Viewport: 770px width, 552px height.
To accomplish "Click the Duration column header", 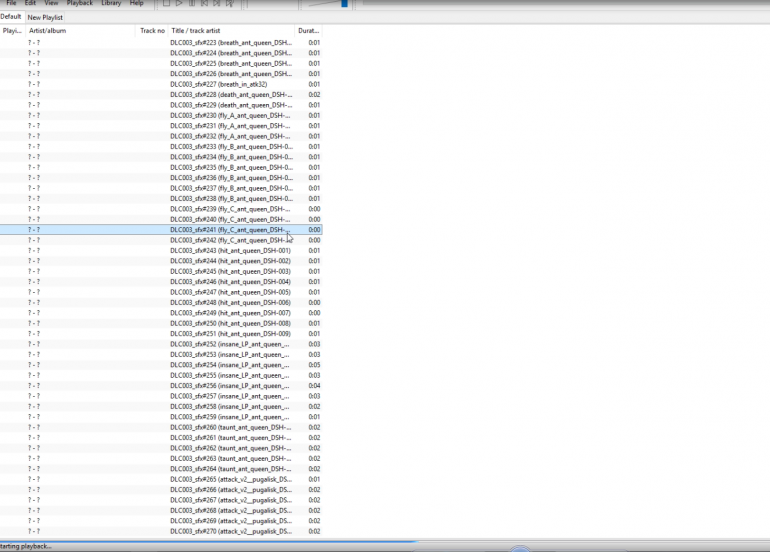I will click(309, 31).
